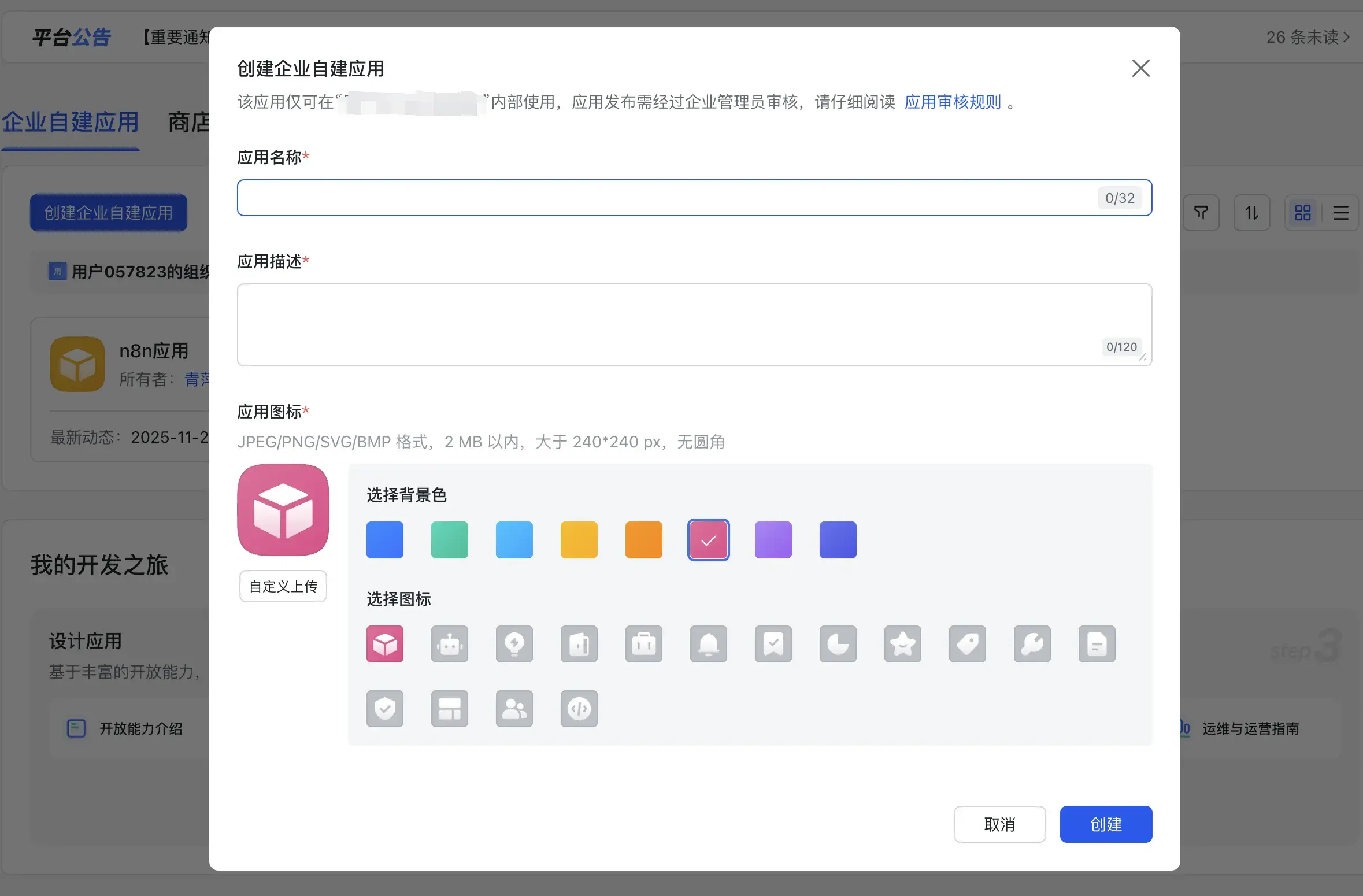This screenshot has width=1363, height=896.
Task: Choose the lightbulb app icon
Action: point(514,644)
